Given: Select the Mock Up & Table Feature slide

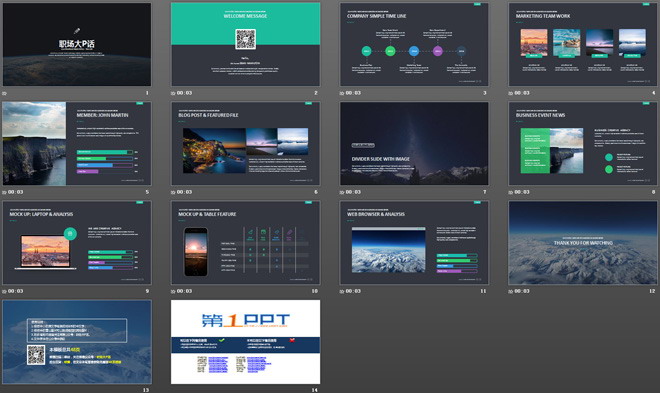Looking at the screenshot, I should (245, 243).
